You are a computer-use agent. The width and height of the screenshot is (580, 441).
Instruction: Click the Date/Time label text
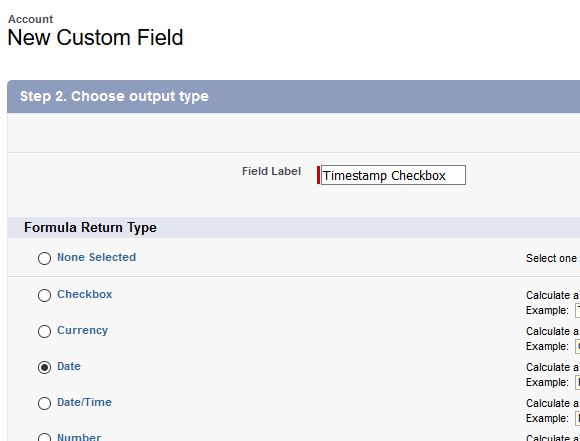click(84, 402)
